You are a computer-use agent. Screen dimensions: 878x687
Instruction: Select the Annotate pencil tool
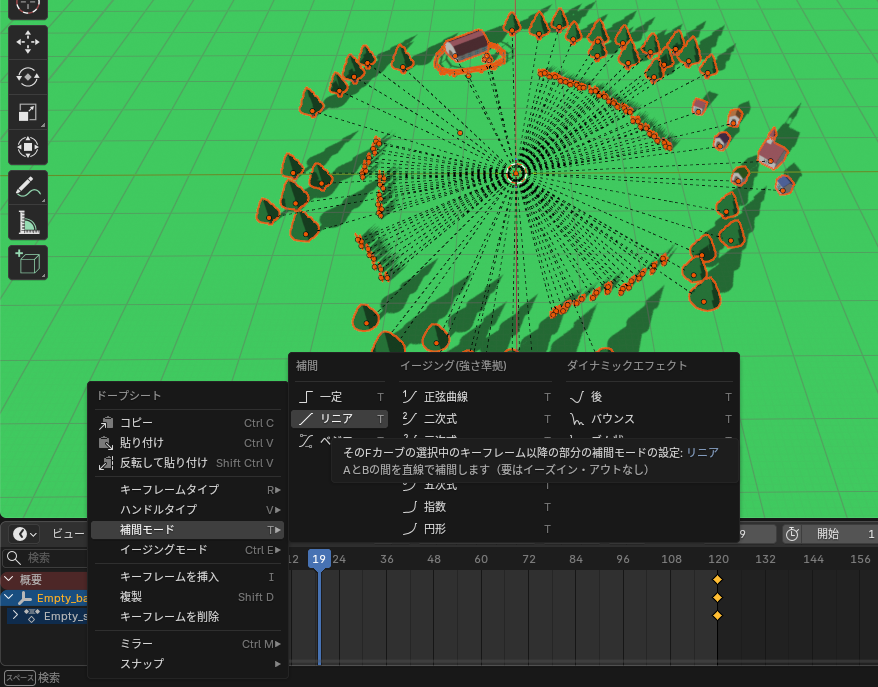[28, 187]
